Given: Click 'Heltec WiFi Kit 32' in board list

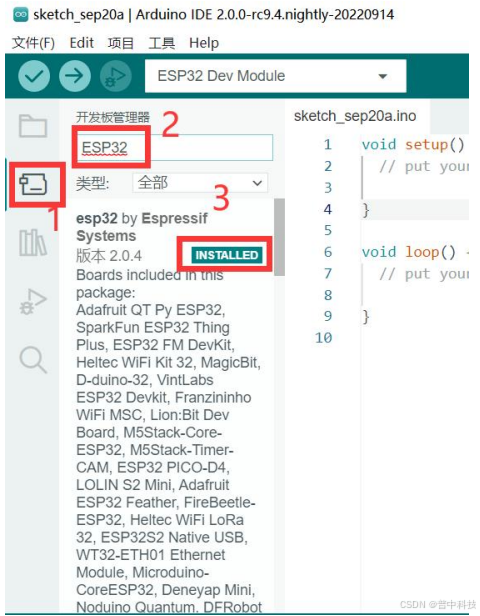Looking at the screenshot, I should click(136, 362).
